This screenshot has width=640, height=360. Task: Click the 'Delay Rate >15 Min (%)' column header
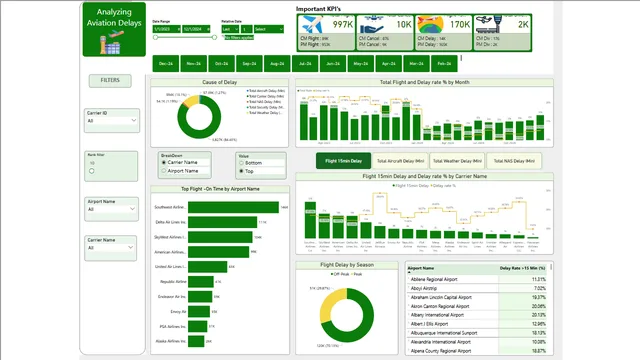522,268
